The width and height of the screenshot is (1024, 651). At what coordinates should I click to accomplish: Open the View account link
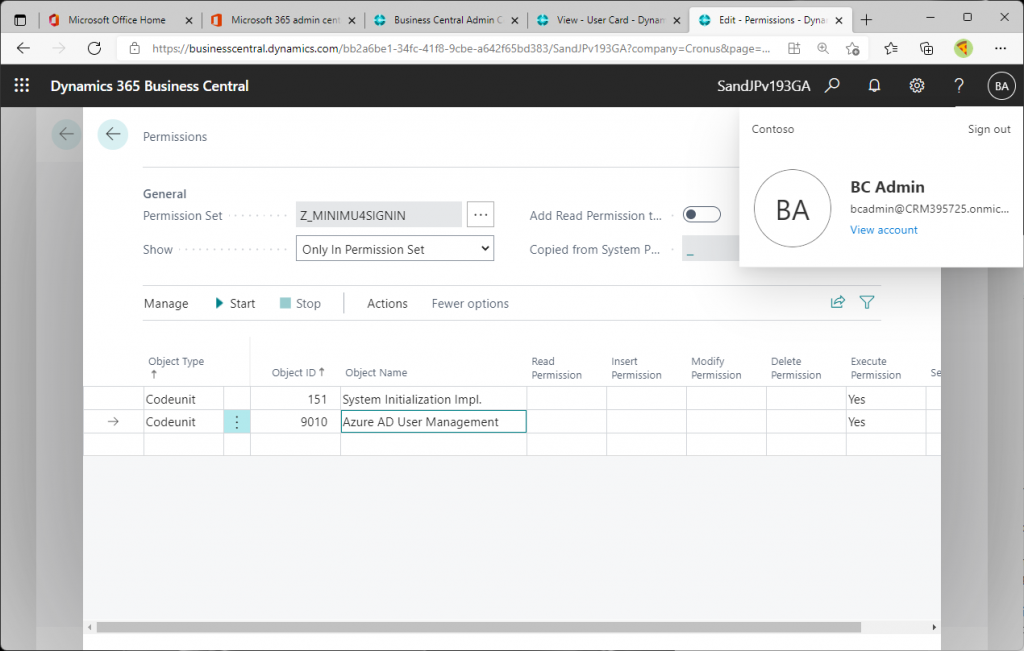click(884, 230)
